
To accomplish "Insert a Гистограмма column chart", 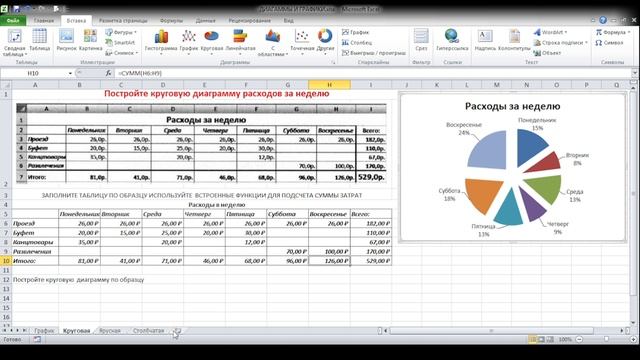I will pyautogui.click(x=161, y=42).
